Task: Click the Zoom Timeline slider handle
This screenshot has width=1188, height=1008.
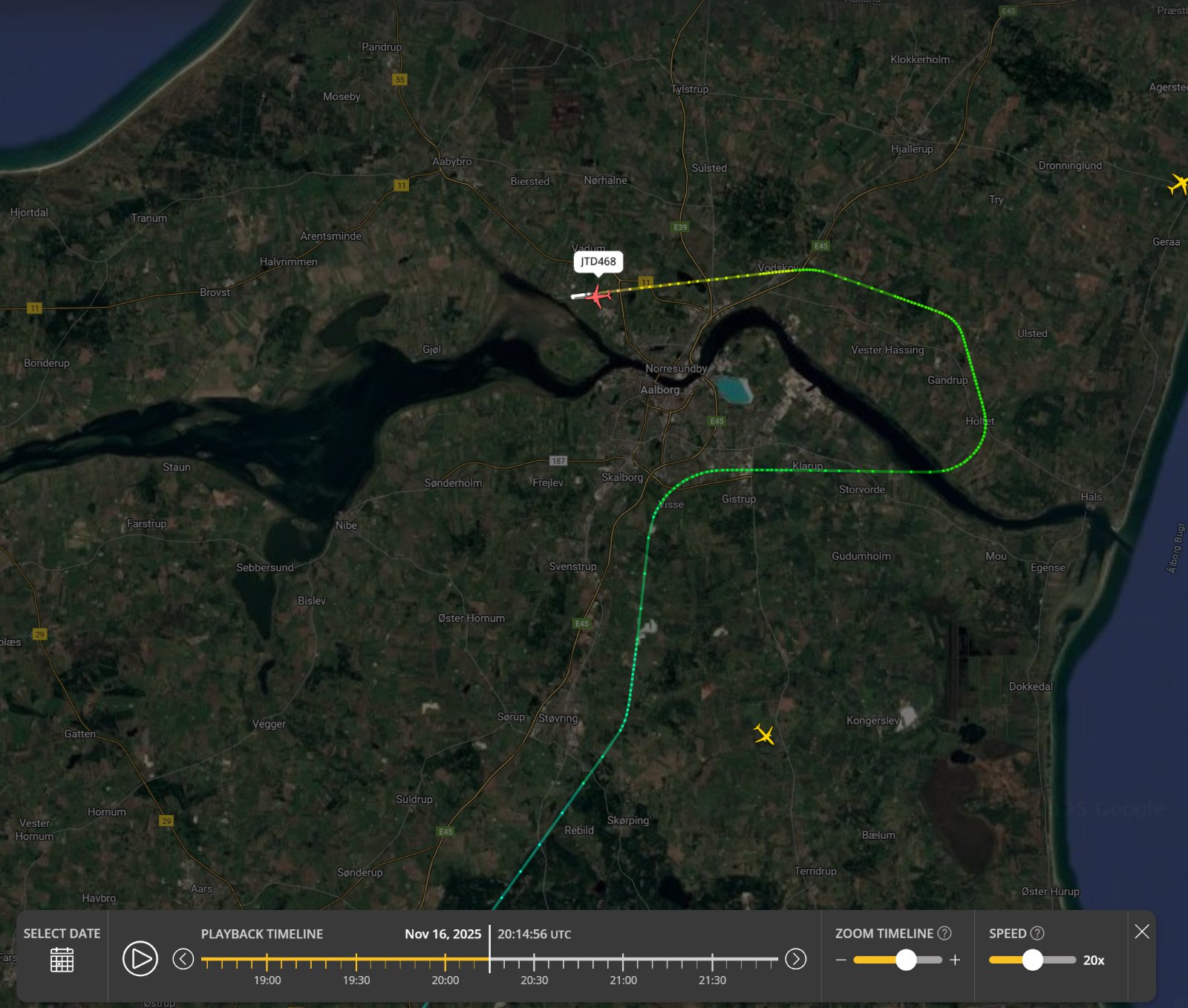Action: (x=906, y=960)
